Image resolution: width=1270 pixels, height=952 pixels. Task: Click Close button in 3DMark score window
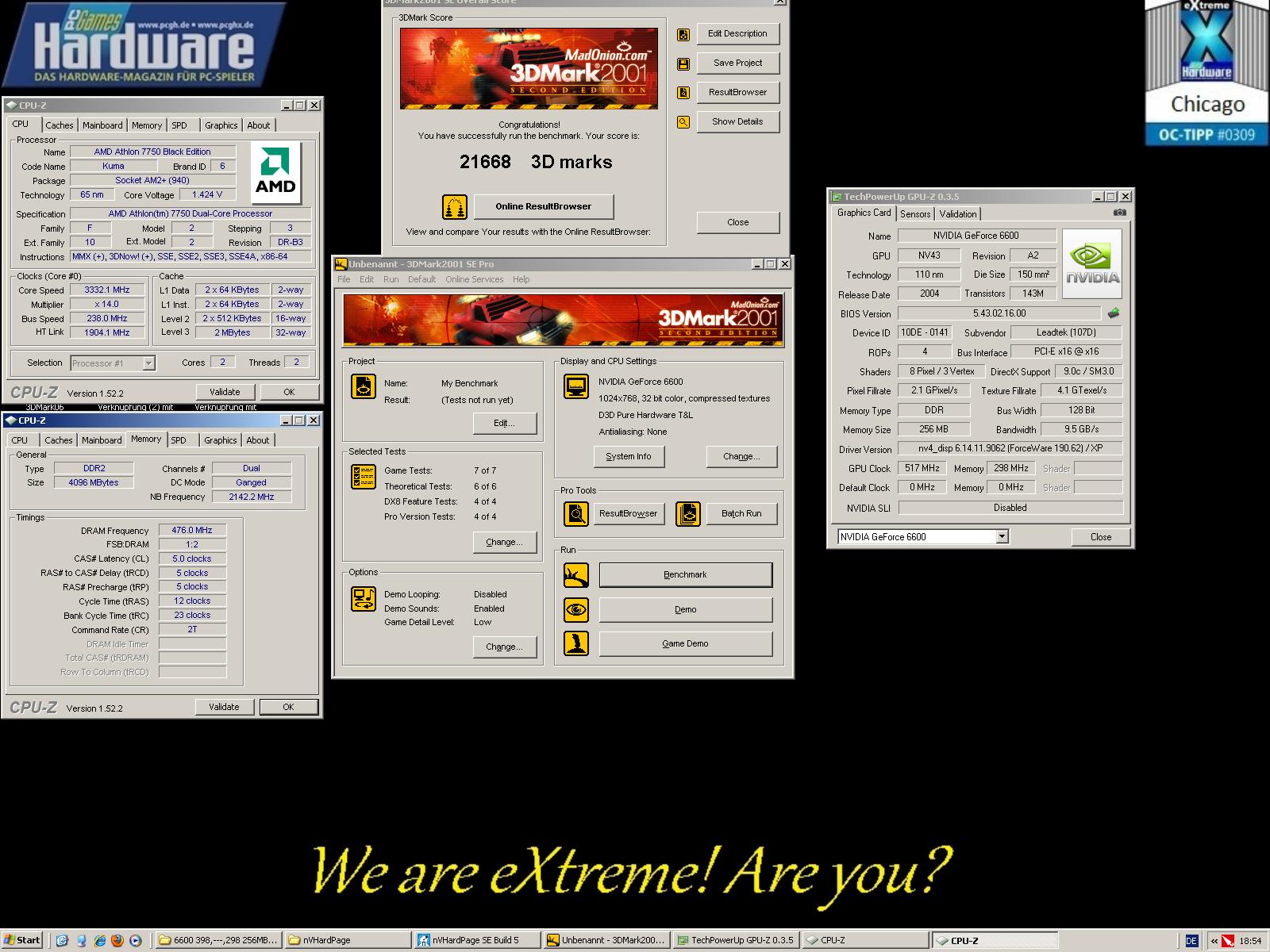(x=737, y=223)
